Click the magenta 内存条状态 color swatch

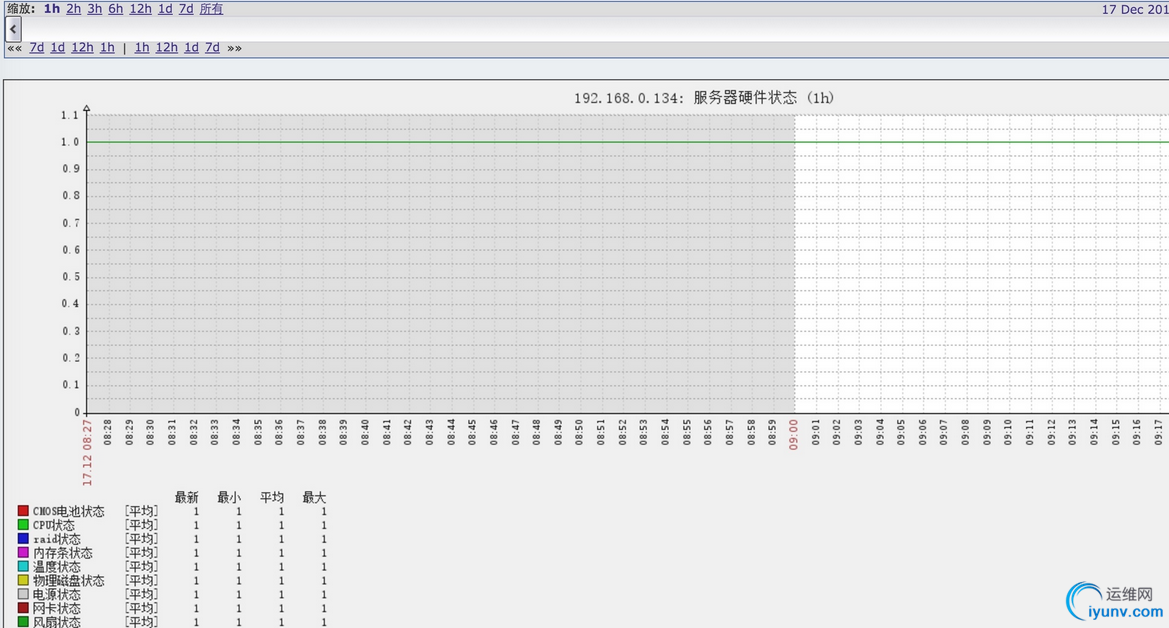(22, 552)
